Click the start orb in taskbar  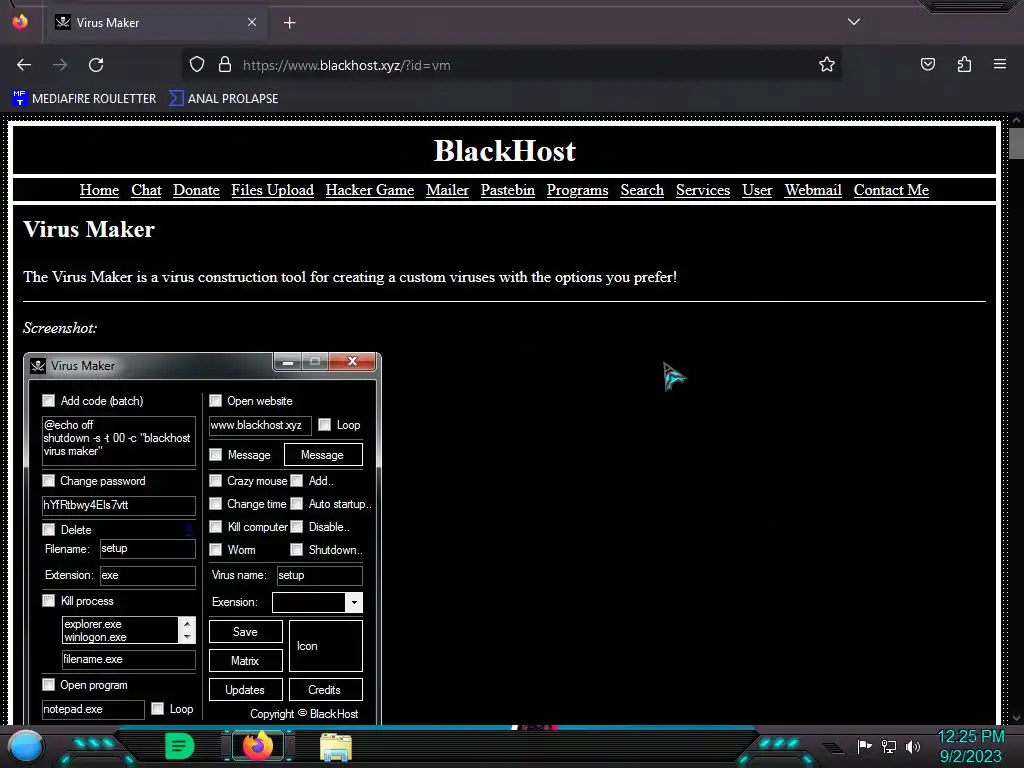[26, 746]
